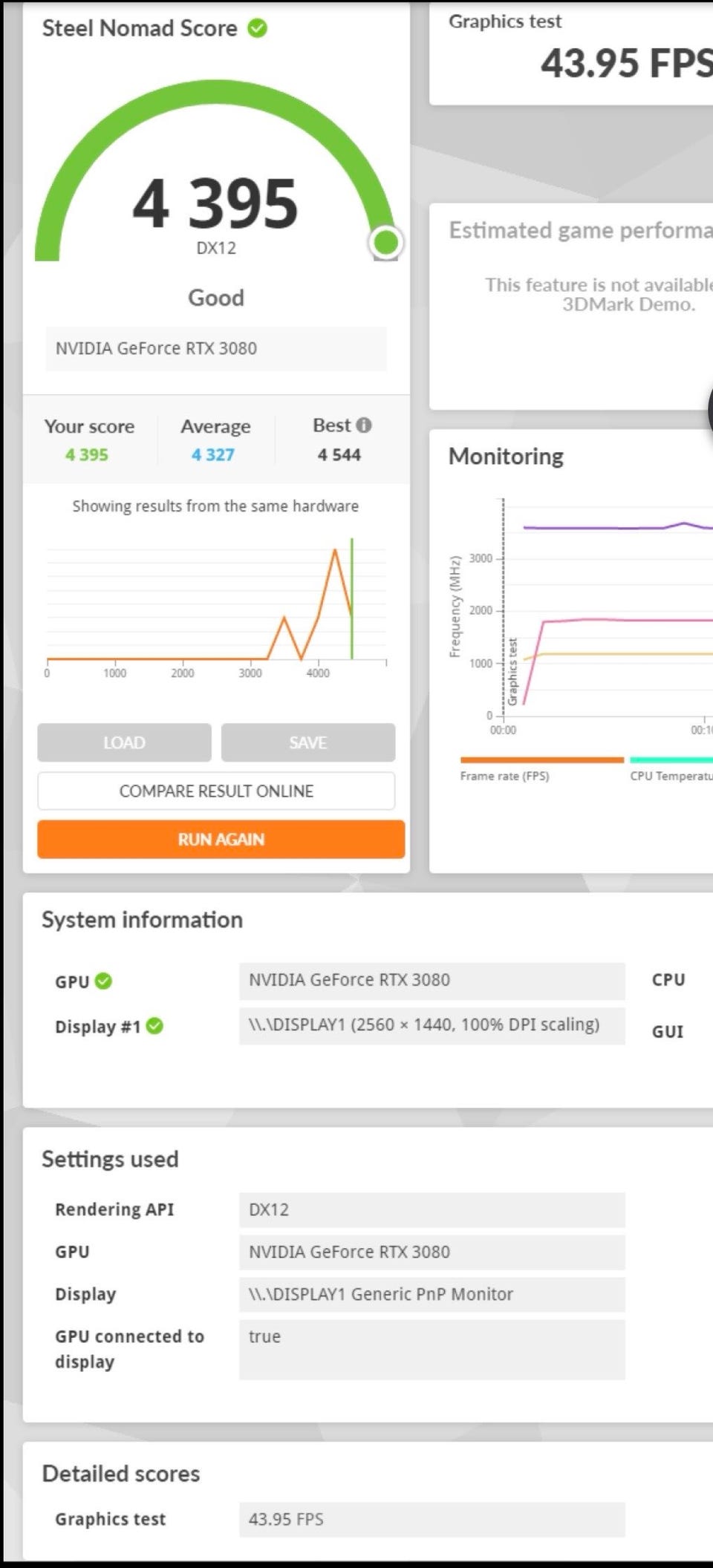Click the LOAD button
The height and width of the screenshot is (1568, 713).
(124, 742)
